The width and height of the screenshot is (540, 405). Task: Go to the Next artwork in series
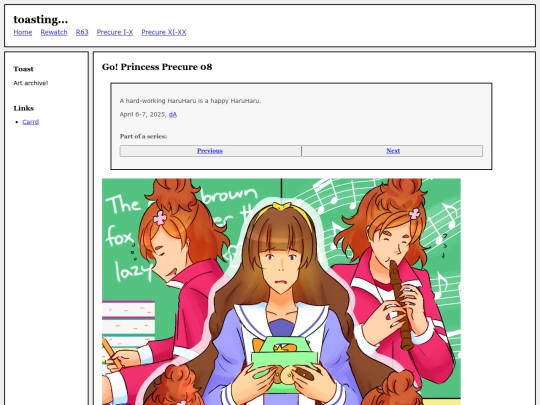[x=393, y=151]
